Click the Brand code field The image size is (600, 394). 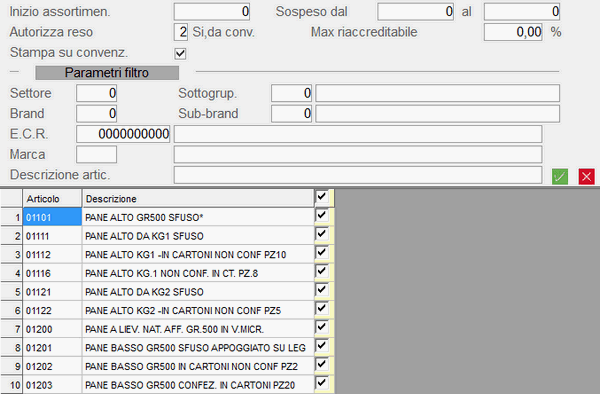coord(96,114)
